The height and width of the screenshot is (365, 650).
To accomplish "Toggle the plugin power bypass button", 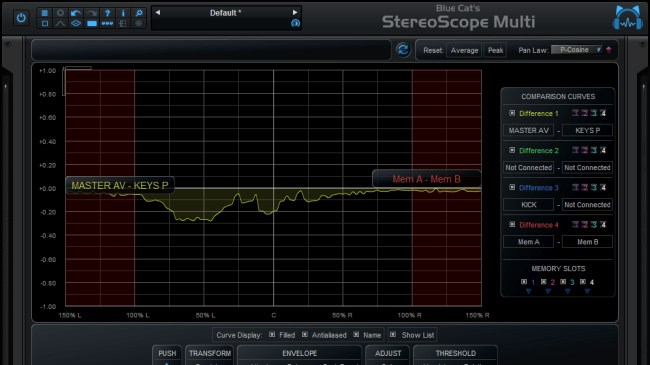I will point(21,18).
